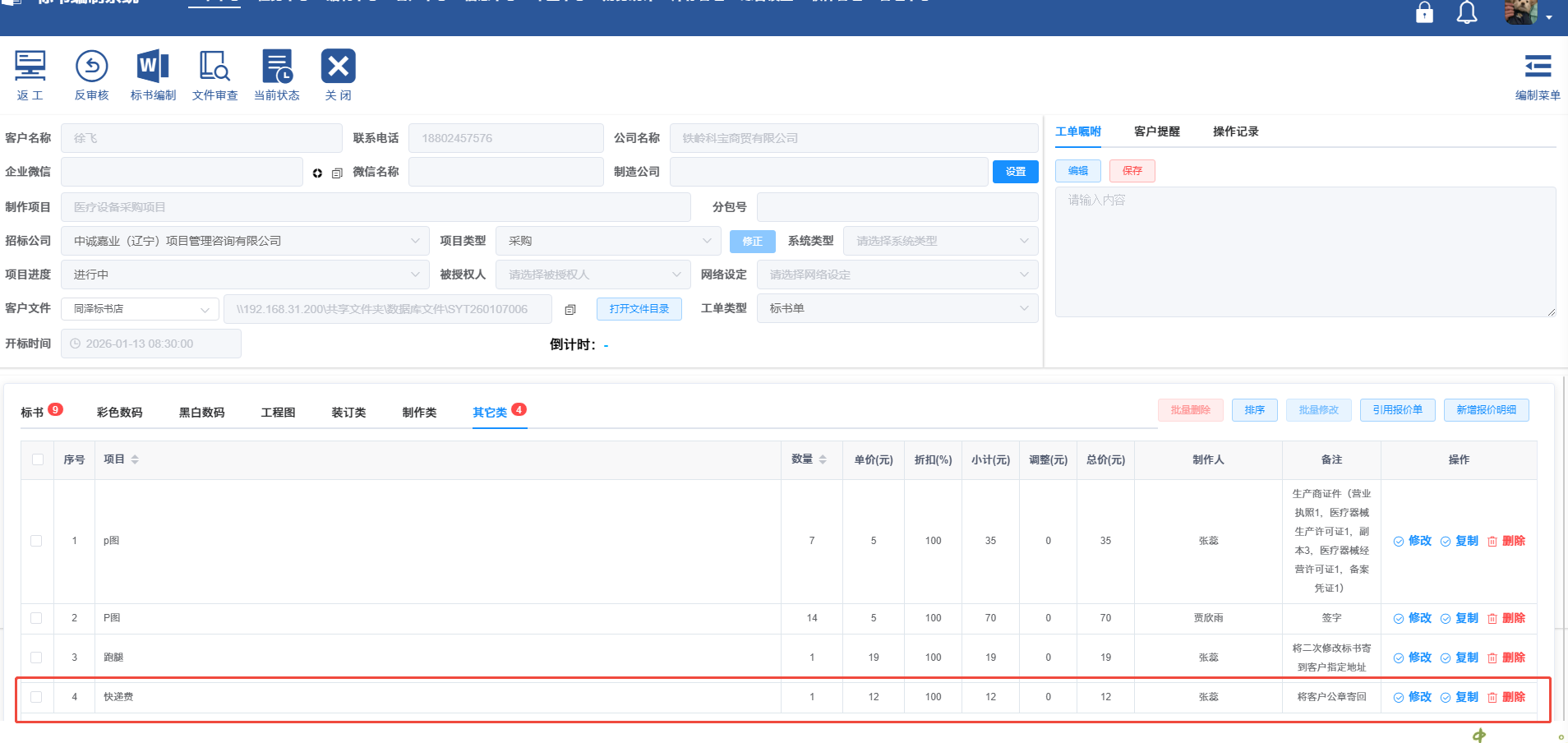The width and height of the screenshot is (1568, 743).
Task: Click the 排序 button
Action: [x=1255, y=410]
